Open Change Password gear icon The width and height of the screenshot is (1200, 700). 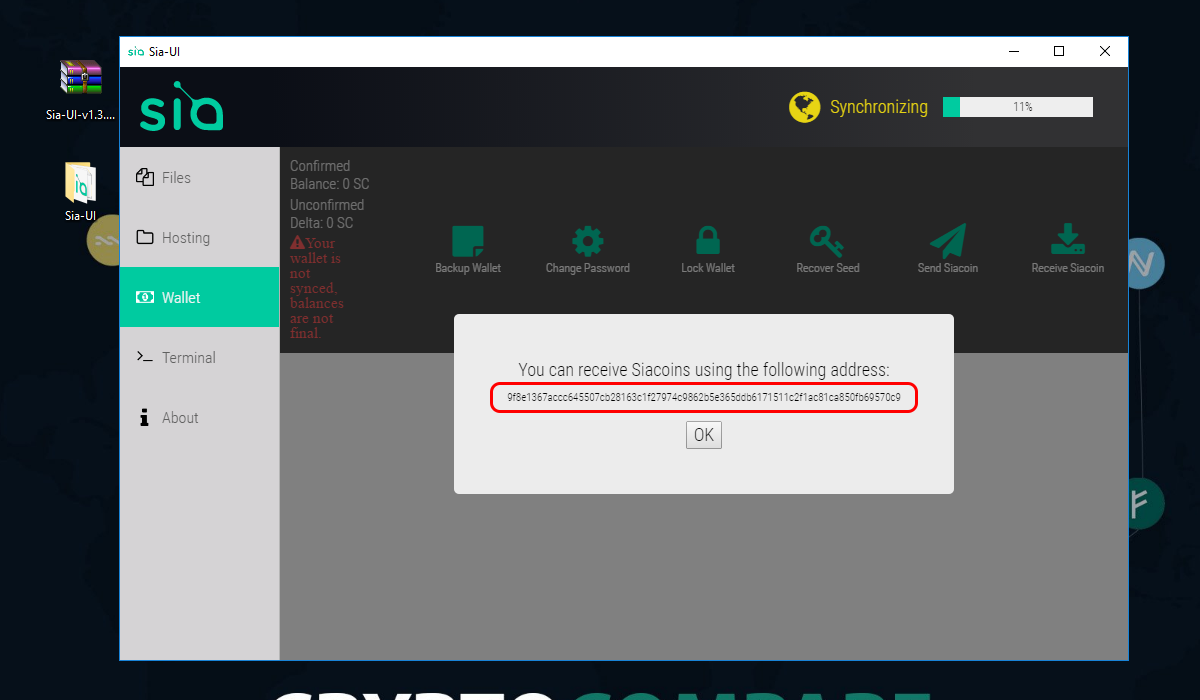click(587, 240)
